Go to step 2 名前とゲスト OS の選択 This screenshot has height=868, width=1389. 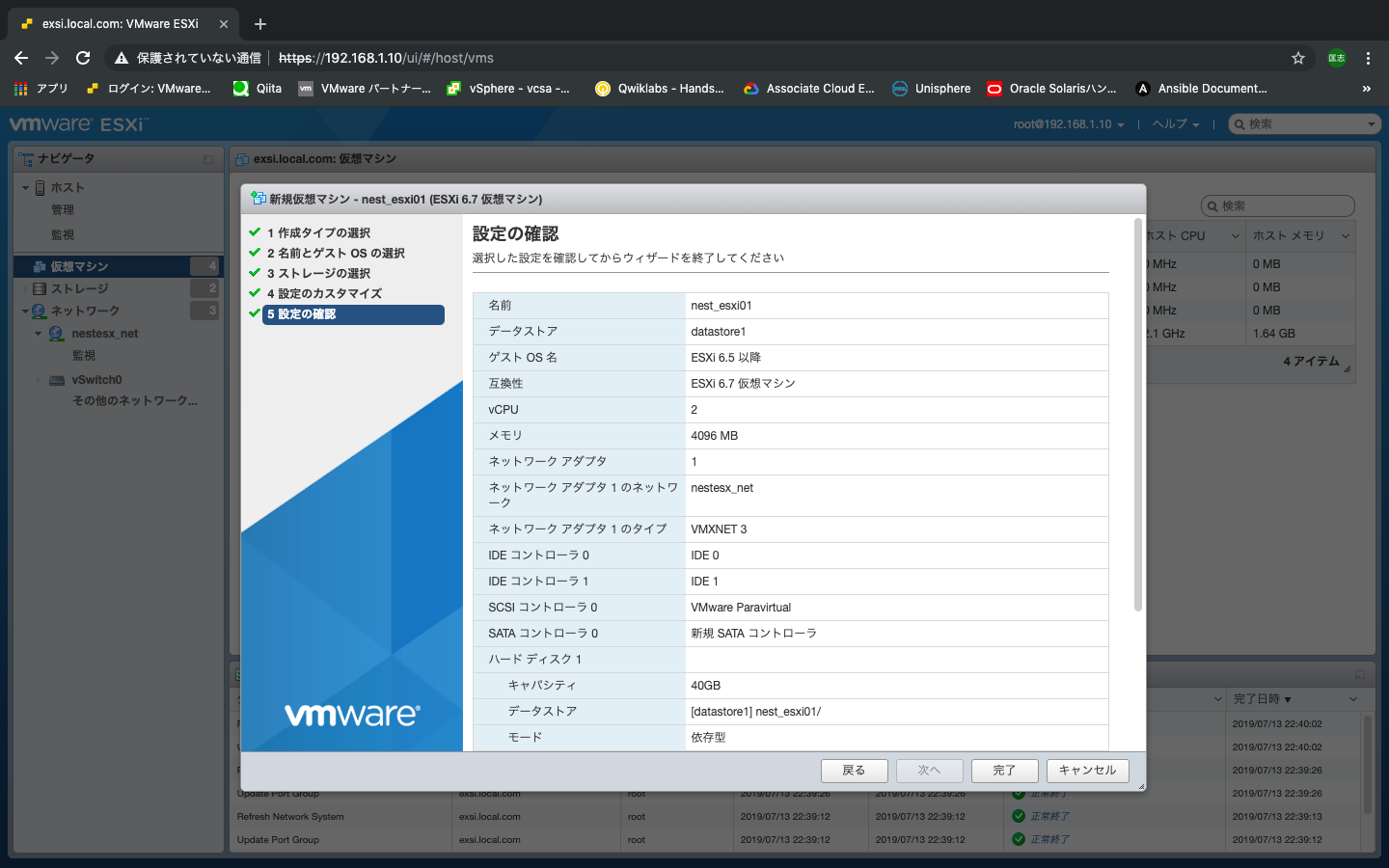[x=336, y=253]
